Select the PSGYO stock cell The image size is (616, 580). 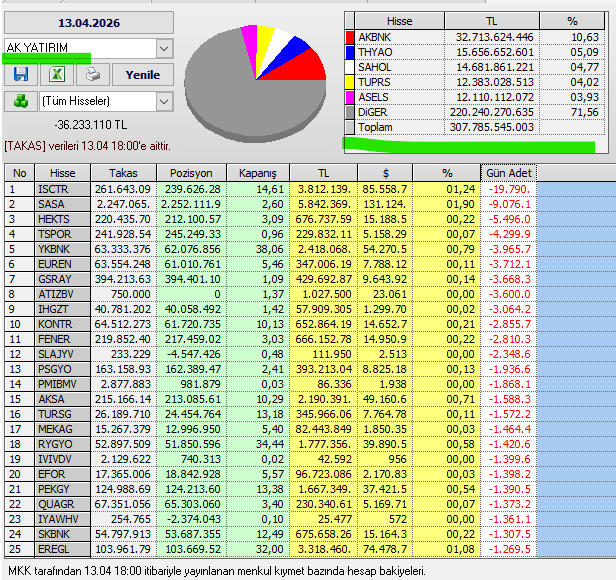(62, 369)
